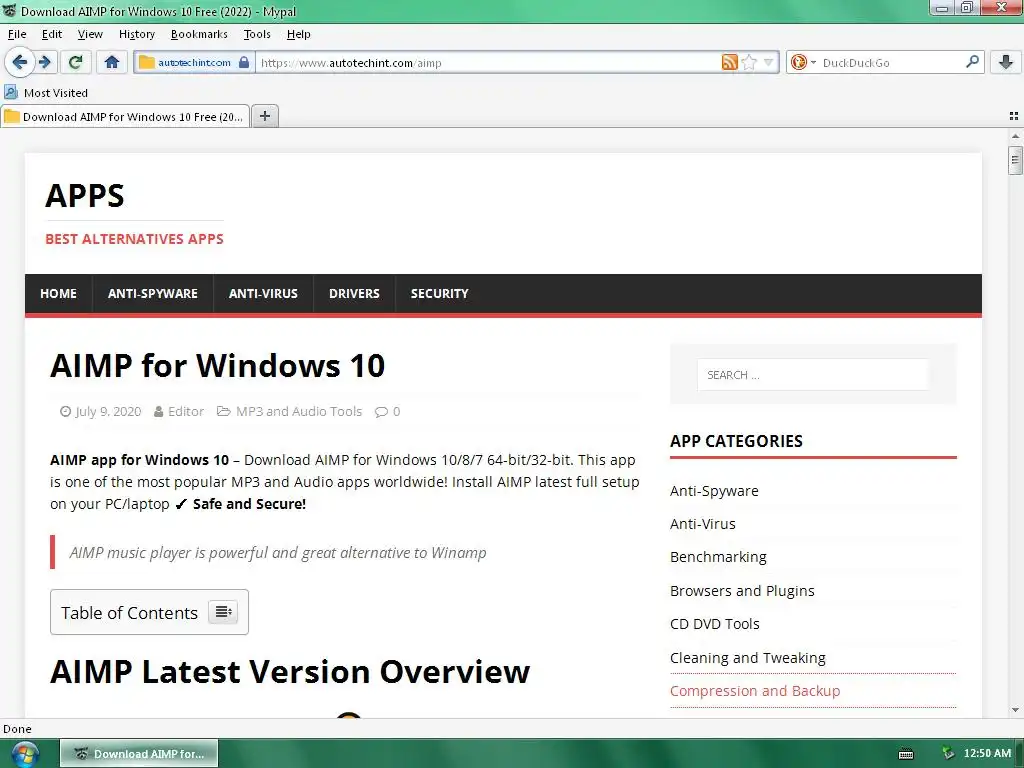Click the padlock site security icon
The width and height of the screenshot is (1024, 768).
tap(244, 62)
